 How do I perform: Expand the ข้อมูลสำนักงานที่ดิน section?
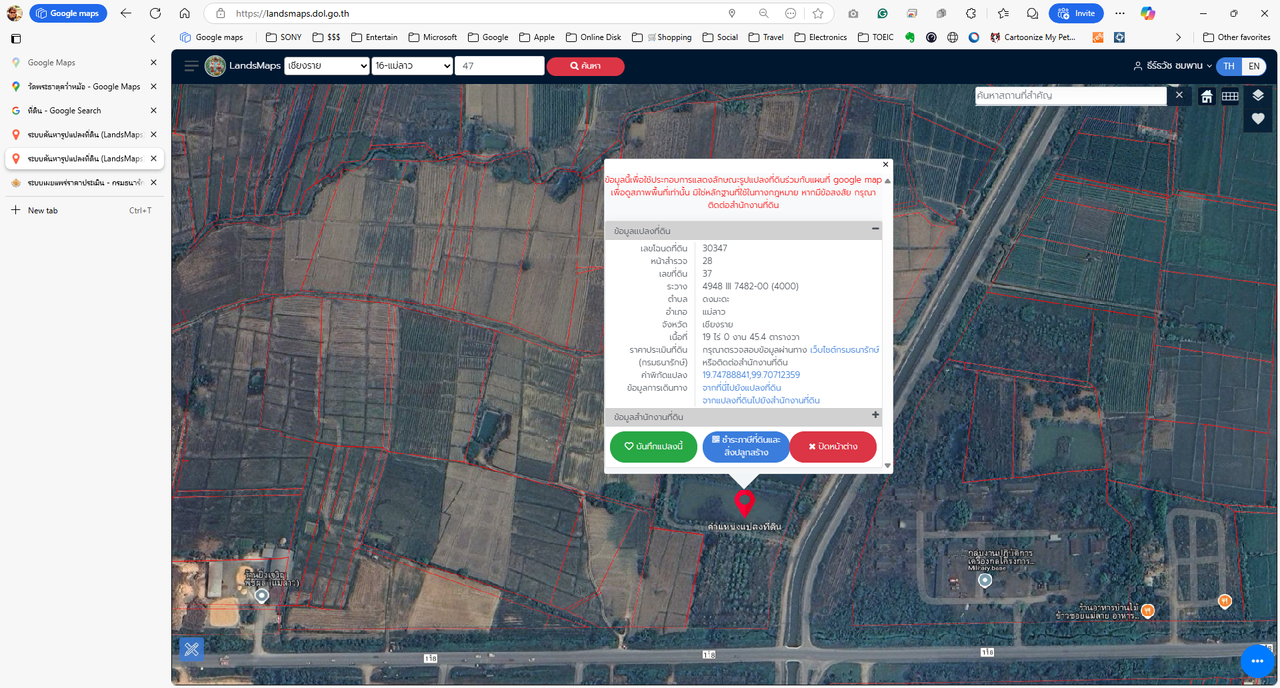pyautogui.click(x=875, y=415)
